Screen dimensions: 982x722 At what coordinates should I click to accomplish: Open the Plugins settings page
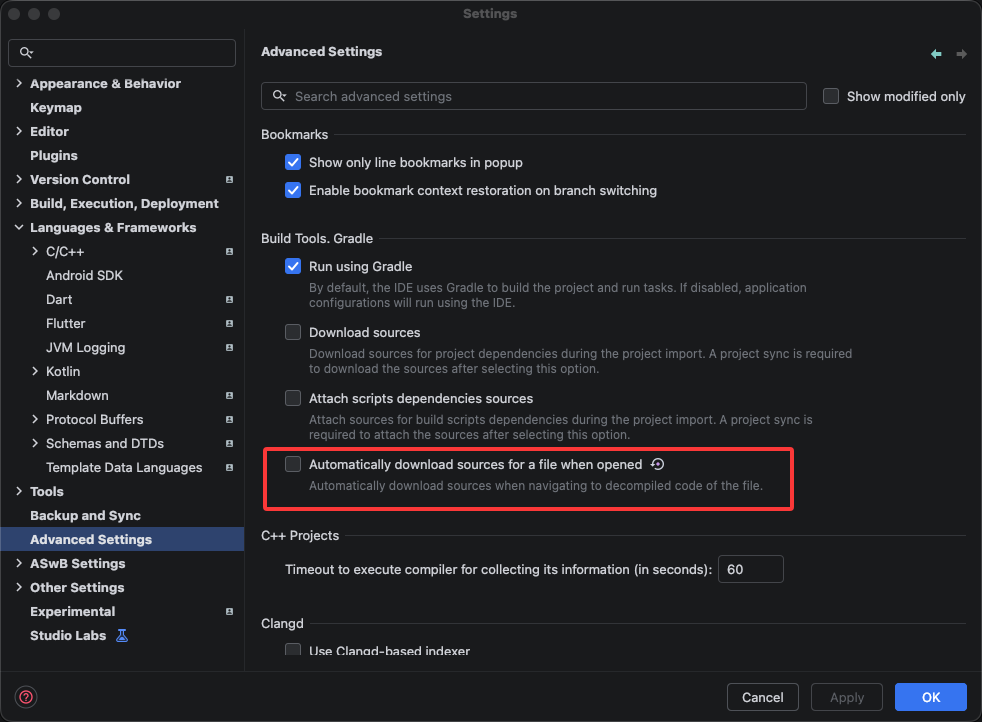coord(54,155)
